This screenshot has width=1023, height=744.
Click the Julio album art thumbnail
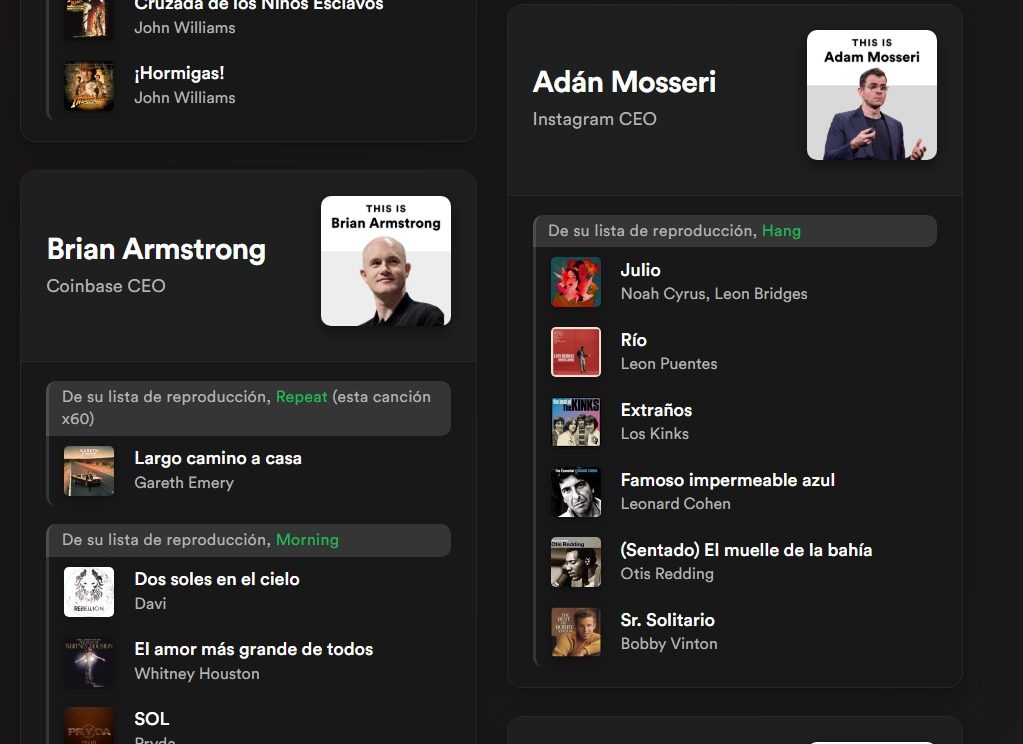[x=575, y=282]
